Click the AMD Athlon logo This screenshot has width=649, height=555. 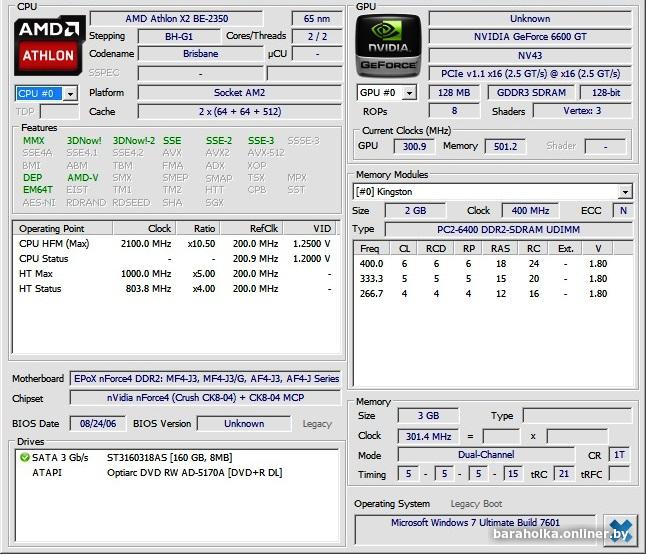coord(49,46)
